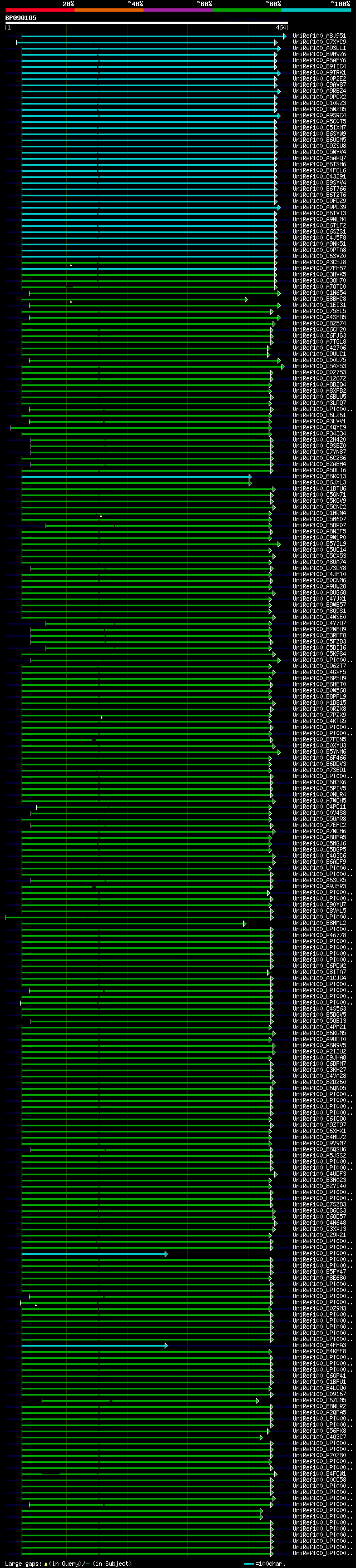Open hit UniRef100_A8J951
Viewport: 356px width, 1568px height.
(x=319, y=36)
